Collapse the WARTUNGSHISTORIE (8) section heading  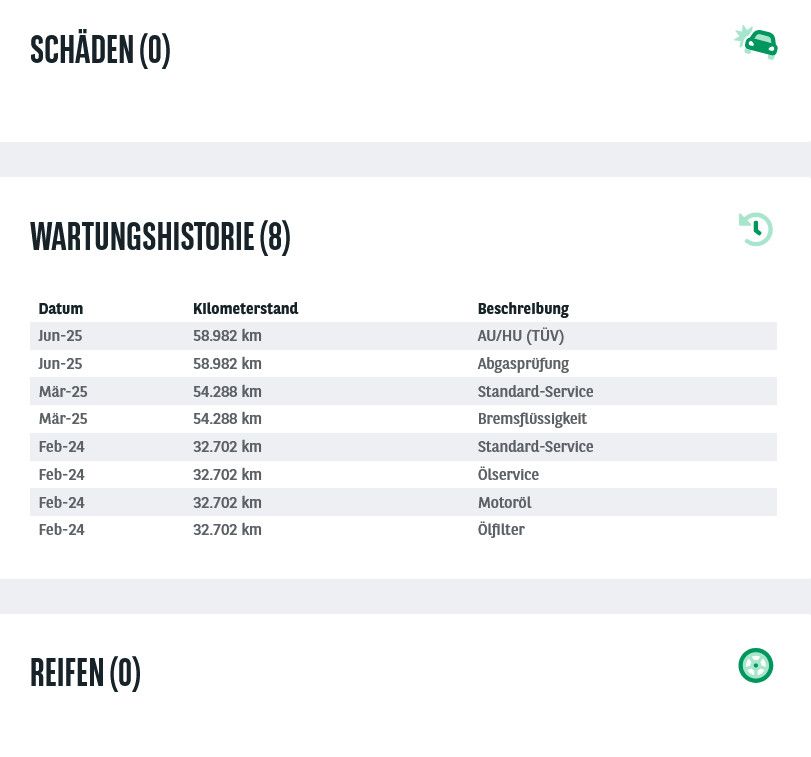point(160,237)
